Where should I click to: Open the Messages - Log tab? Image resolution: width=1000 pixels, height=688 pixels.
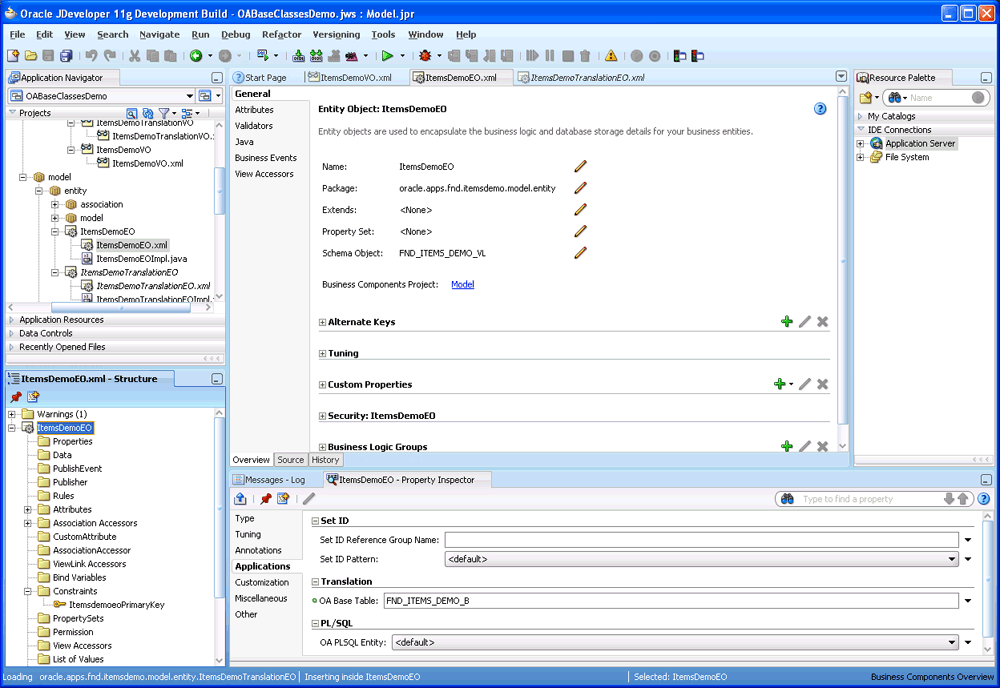[x=269, y=479]
